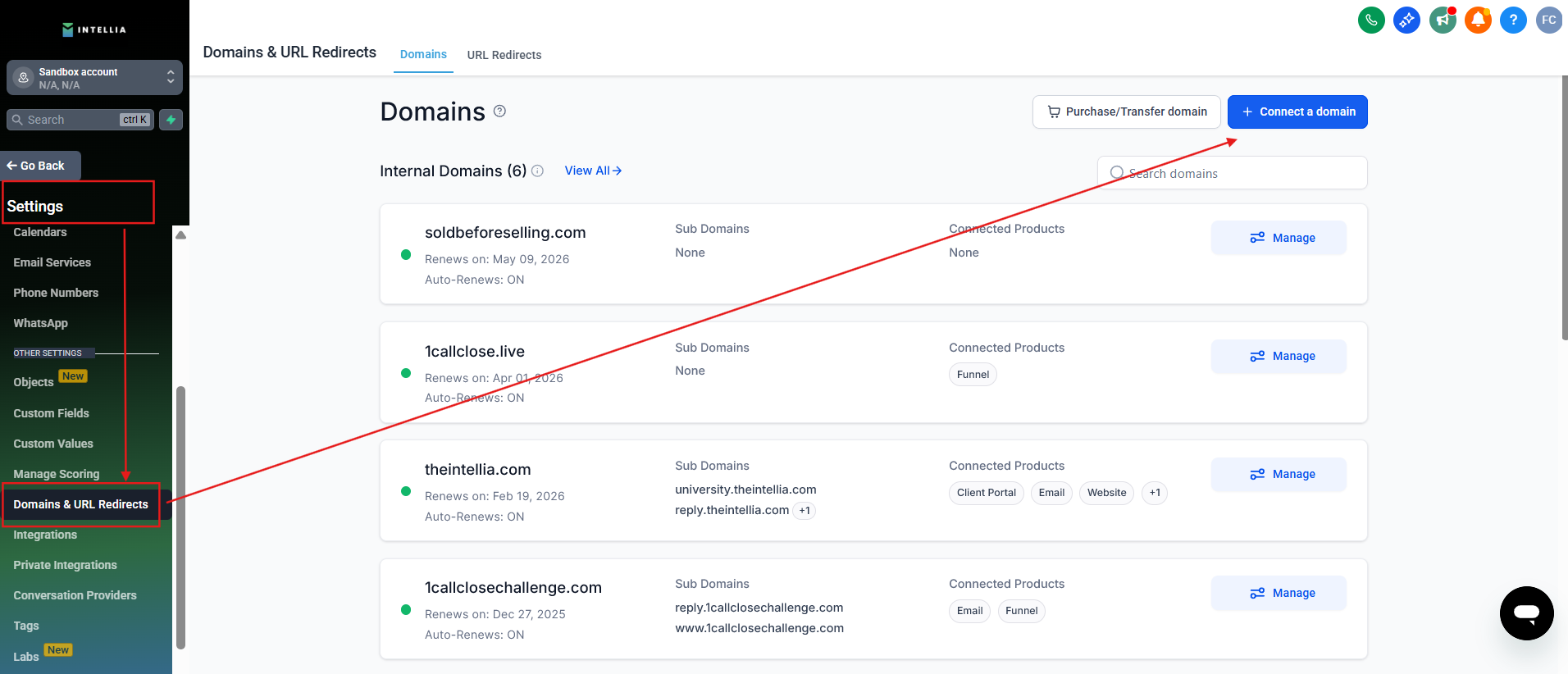1568x674 pixels.
Task: Open the blue AI sparkle assistant icon
Action: coord(1406,20)
